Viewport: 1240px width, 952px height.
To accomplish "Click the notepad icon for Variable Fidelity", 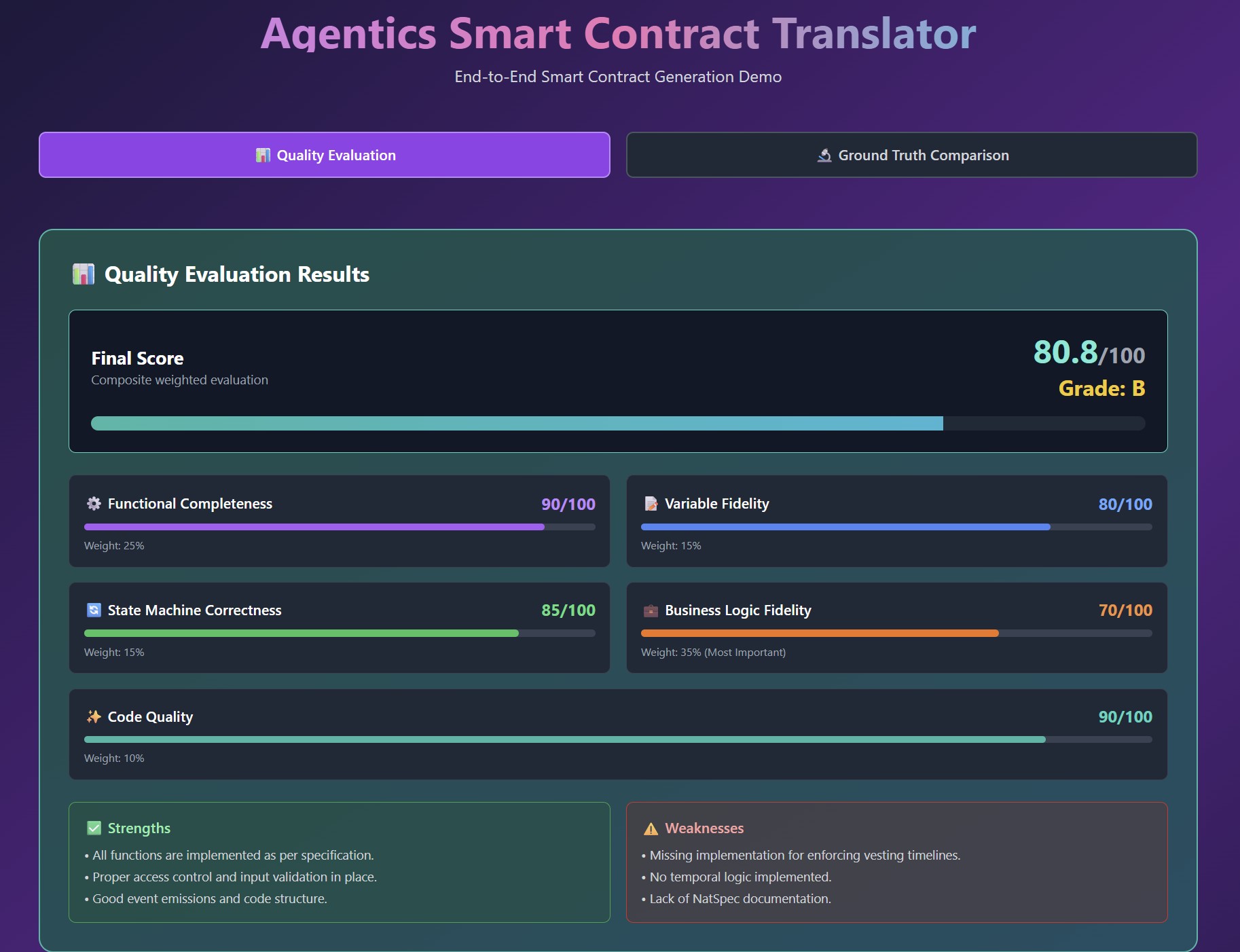I will (x=651, y=503).
